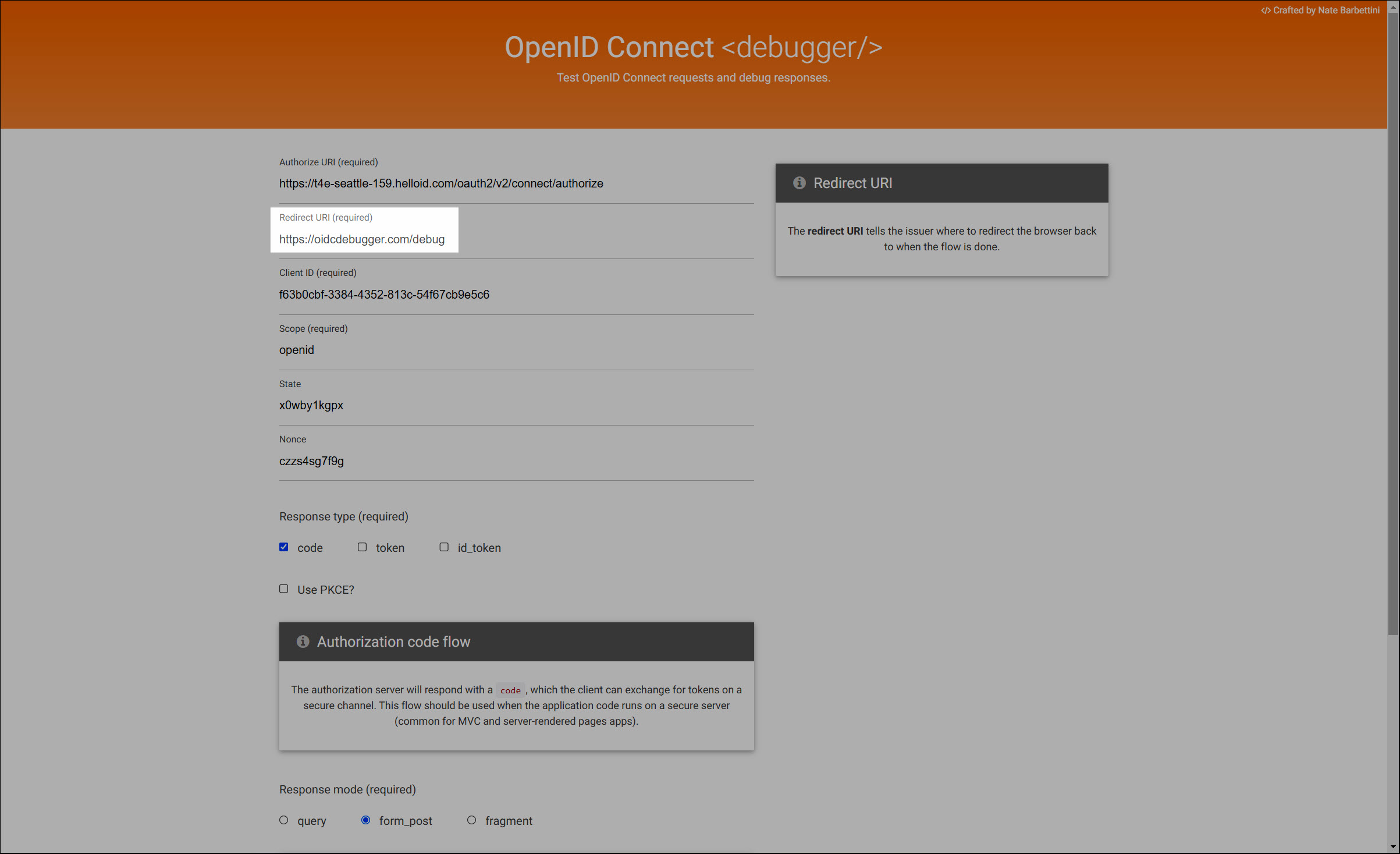Select the form_post response mode
Image resolution: width=1400 pixels, height=854 pixels.
366,820
